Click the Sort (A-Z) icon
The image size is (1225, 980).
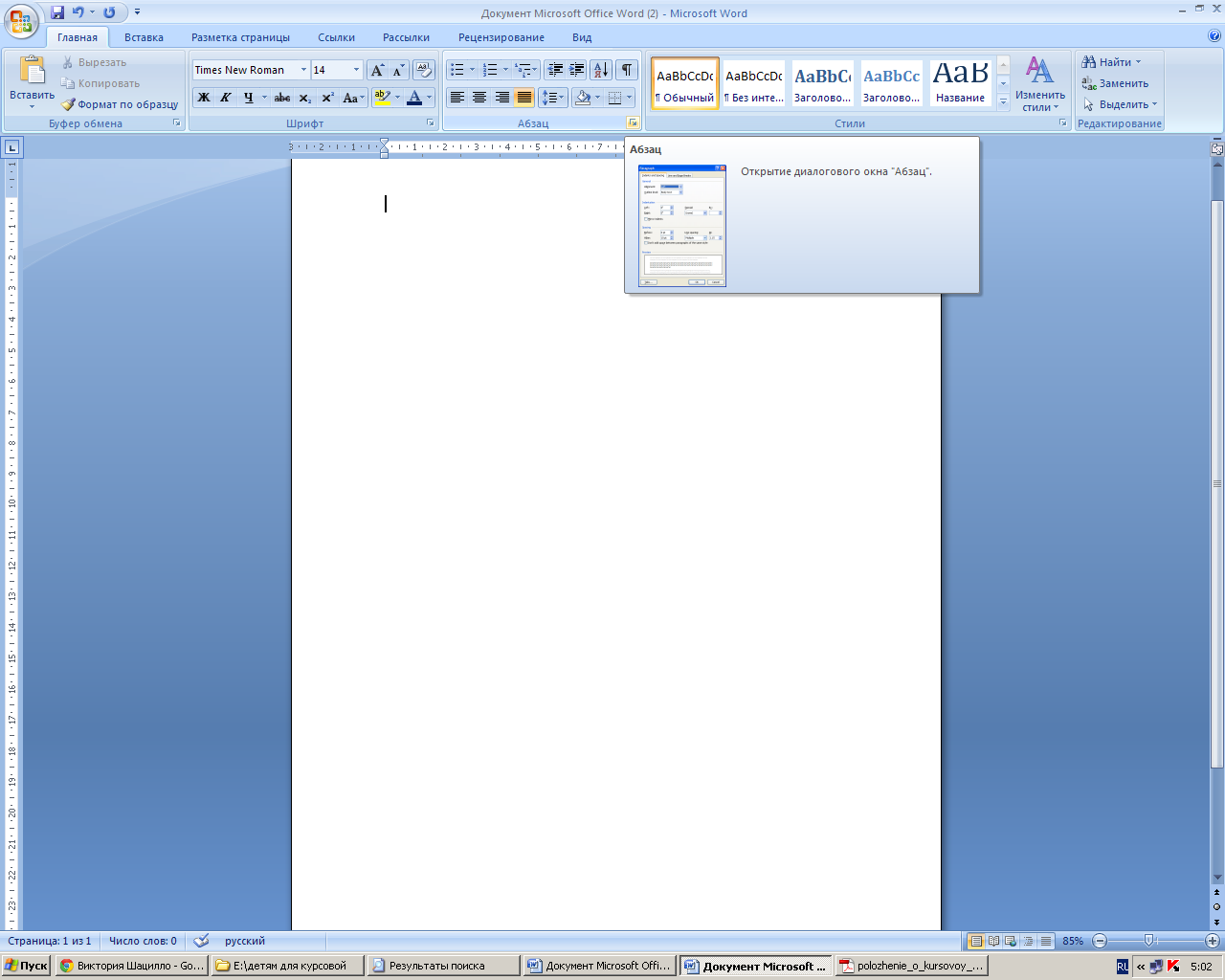click(601, 70)
